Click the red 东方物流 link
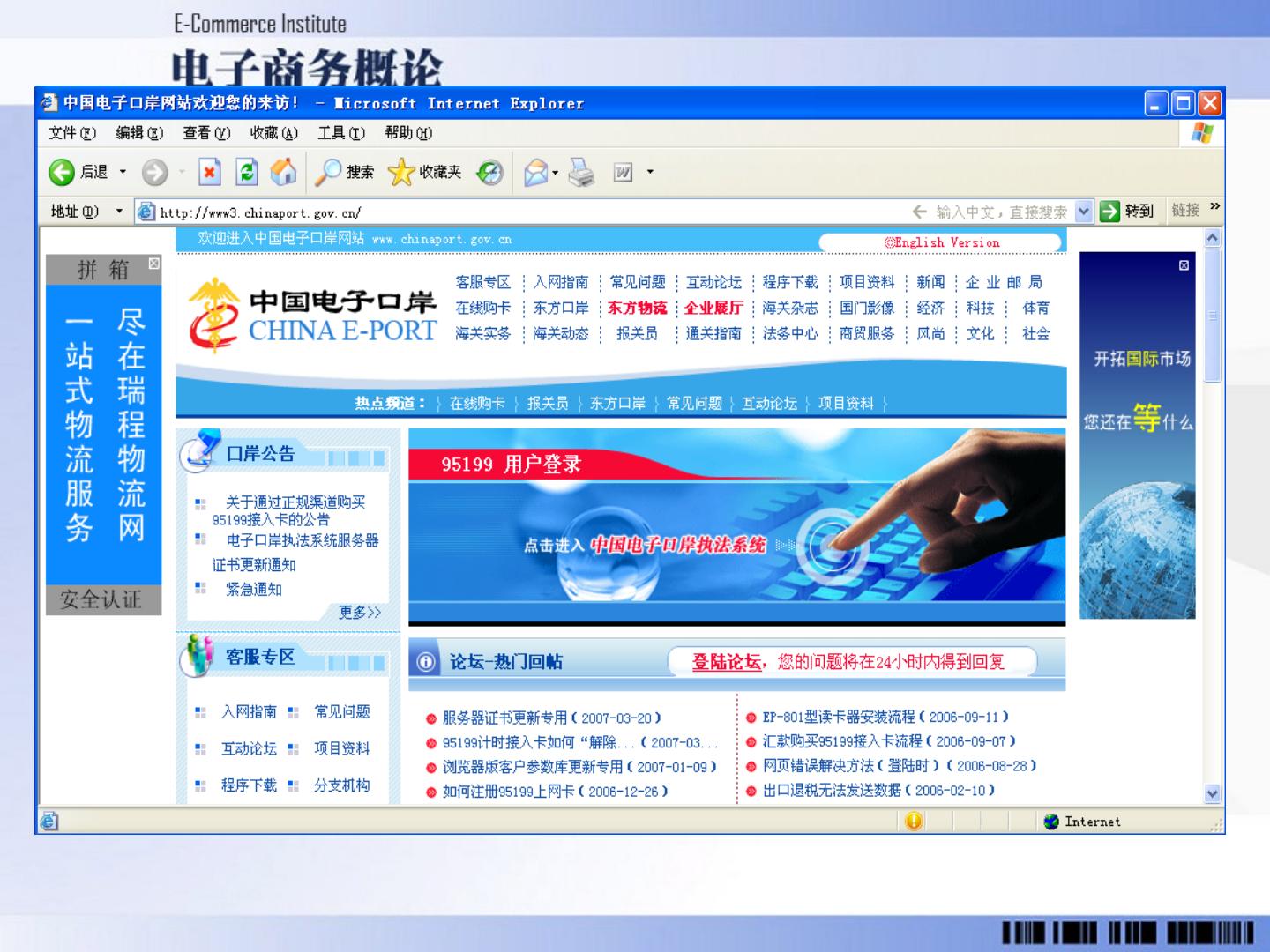1270x952 pixels. point(637,308)
